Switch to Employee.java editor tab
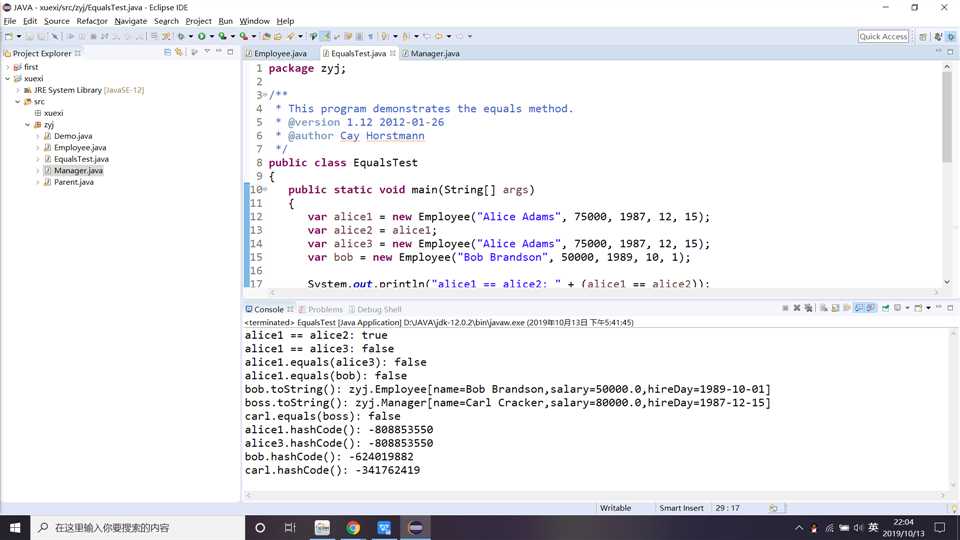 [x=280, y=53]
